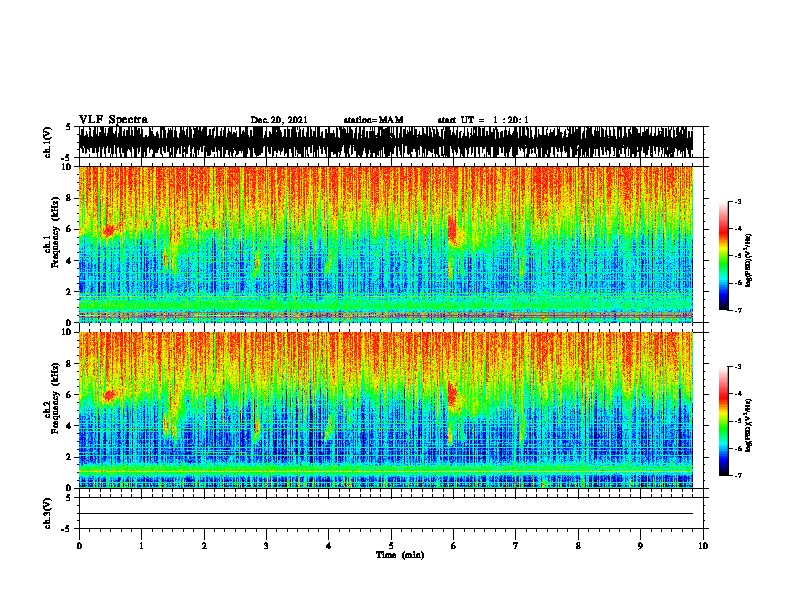Click the "9" minute tick on time axis
Image resolution: width=792 pixels, height=612 pixels.
coord(640,546)
